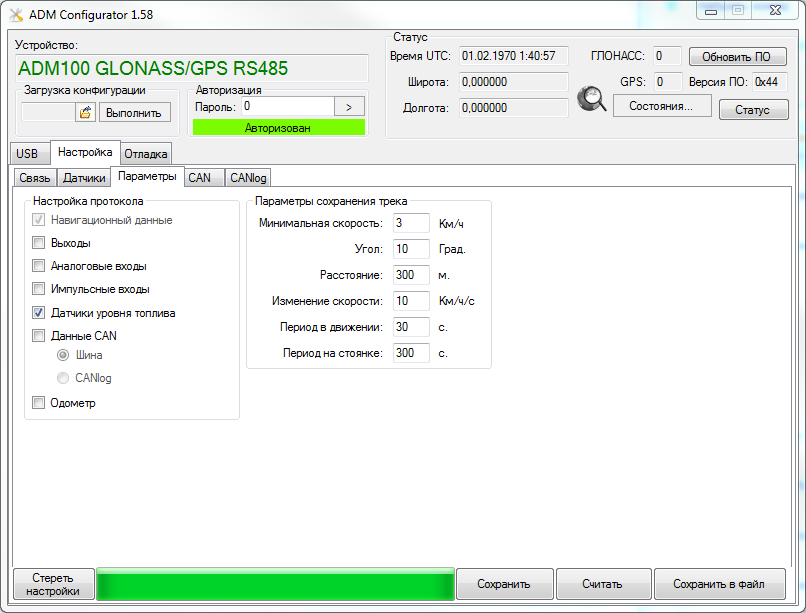Click the Статус button
Viewport: 806px width, 613px height.
[x=753, y=109]
